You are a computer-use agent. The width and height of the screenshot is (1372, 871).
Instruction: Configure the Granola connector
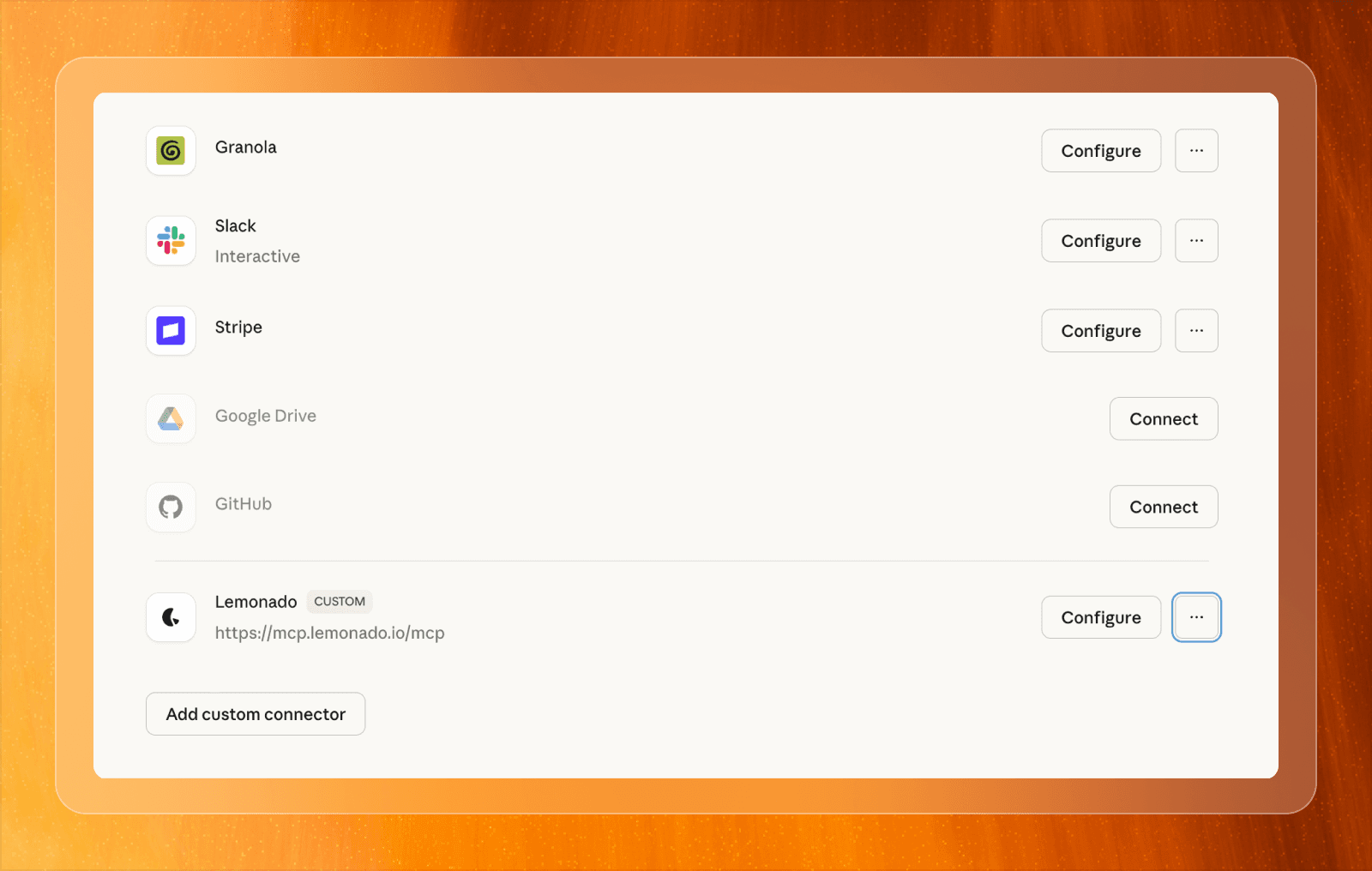tap(1101, 151)
